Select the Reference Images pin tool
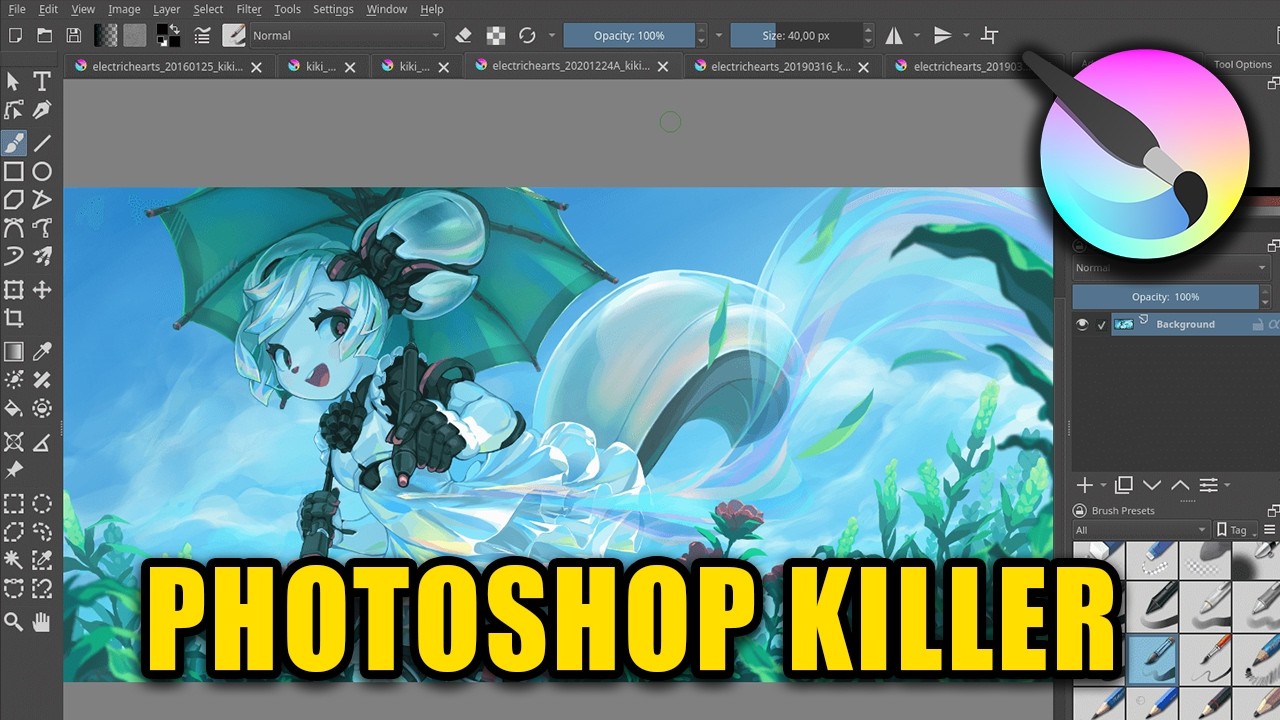The image size is (1280, 720). point(14,469)
